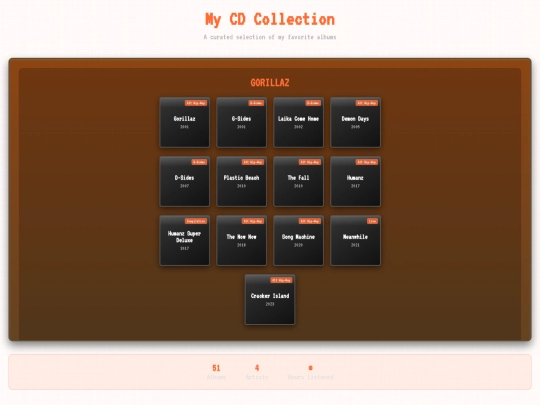Click the Live tag on Meanwhile card
This screenshot has height=405, width=540.
tap(372, 221)
